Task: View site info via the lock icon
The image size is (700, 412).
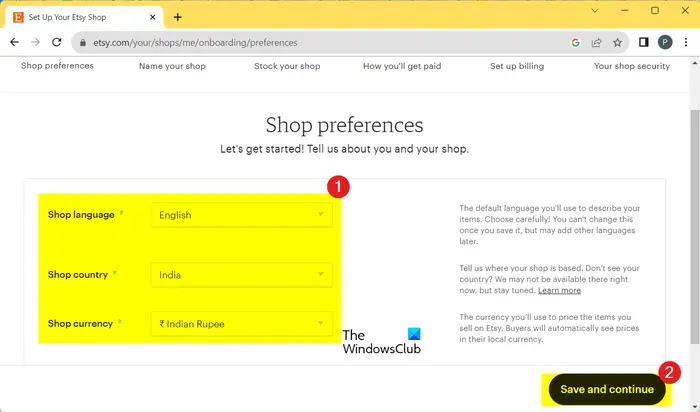Action: [83, 43]
